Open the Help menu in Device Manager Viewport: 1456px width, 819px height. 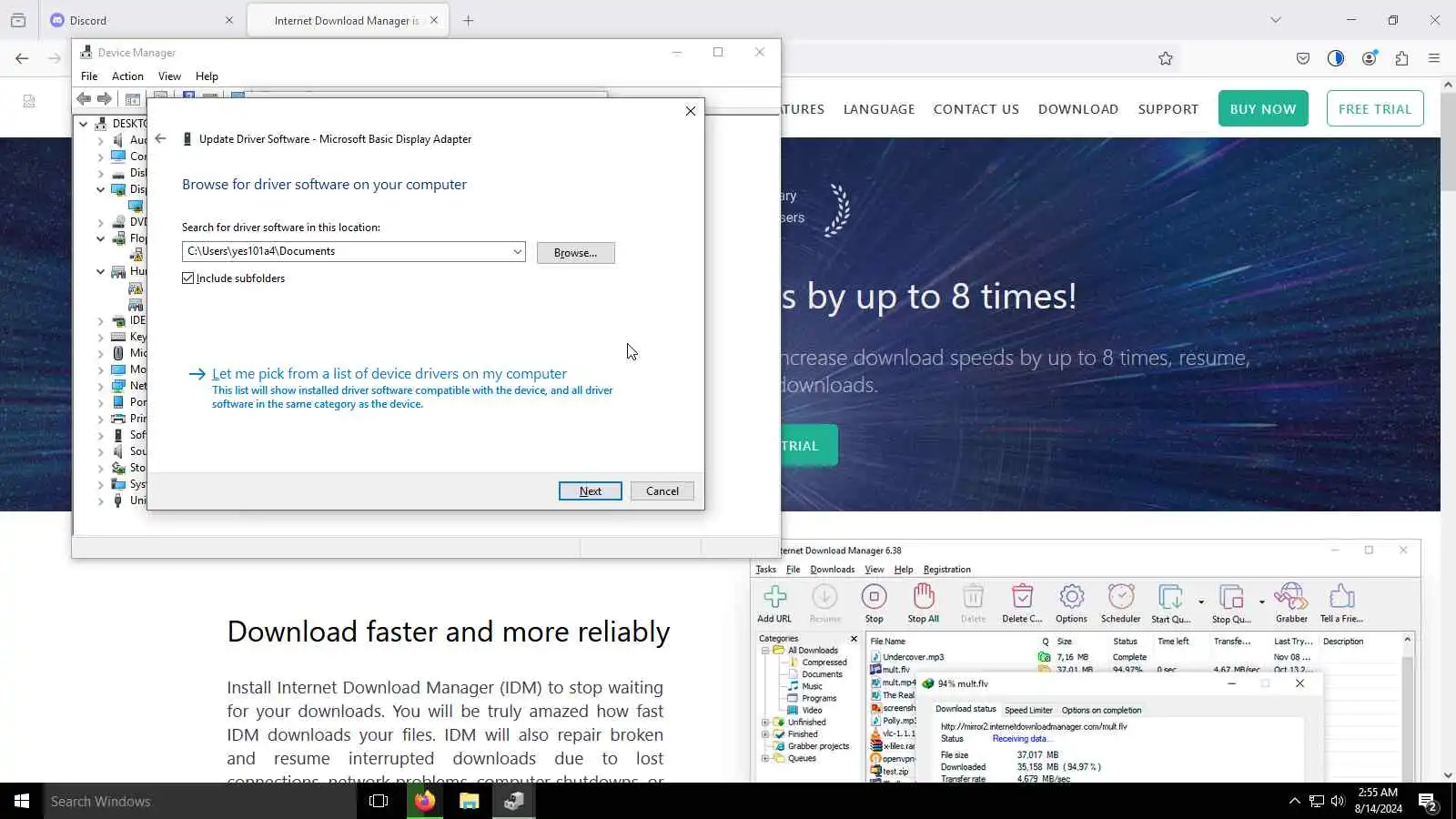tap(207, 76)
